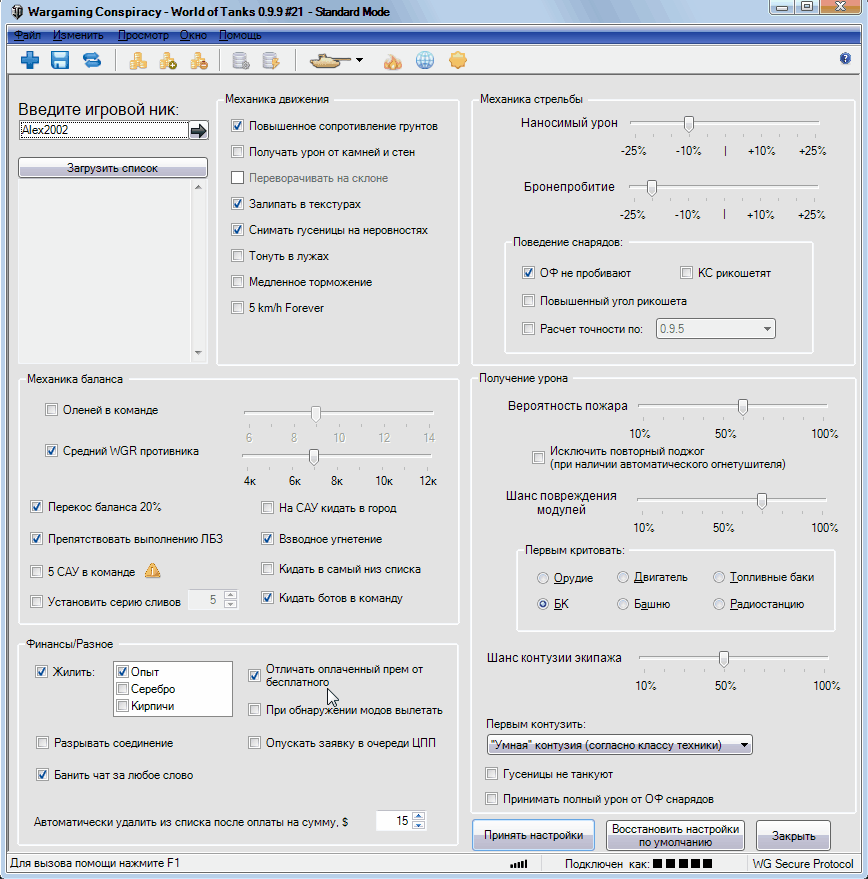Select the Двигатель radio button
Screen dimensions: 868x879
pos(623,578)
